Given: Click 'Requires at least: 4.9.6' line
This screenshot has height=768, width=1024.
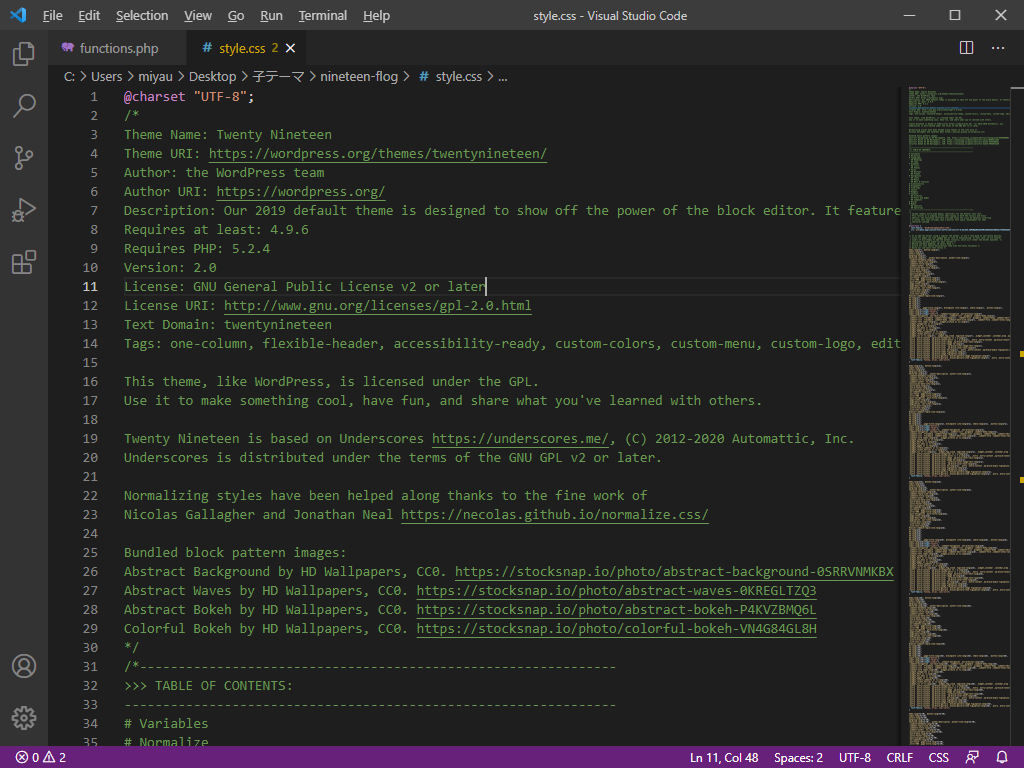Looking at the screenshot, I should (x=216, y=230).
